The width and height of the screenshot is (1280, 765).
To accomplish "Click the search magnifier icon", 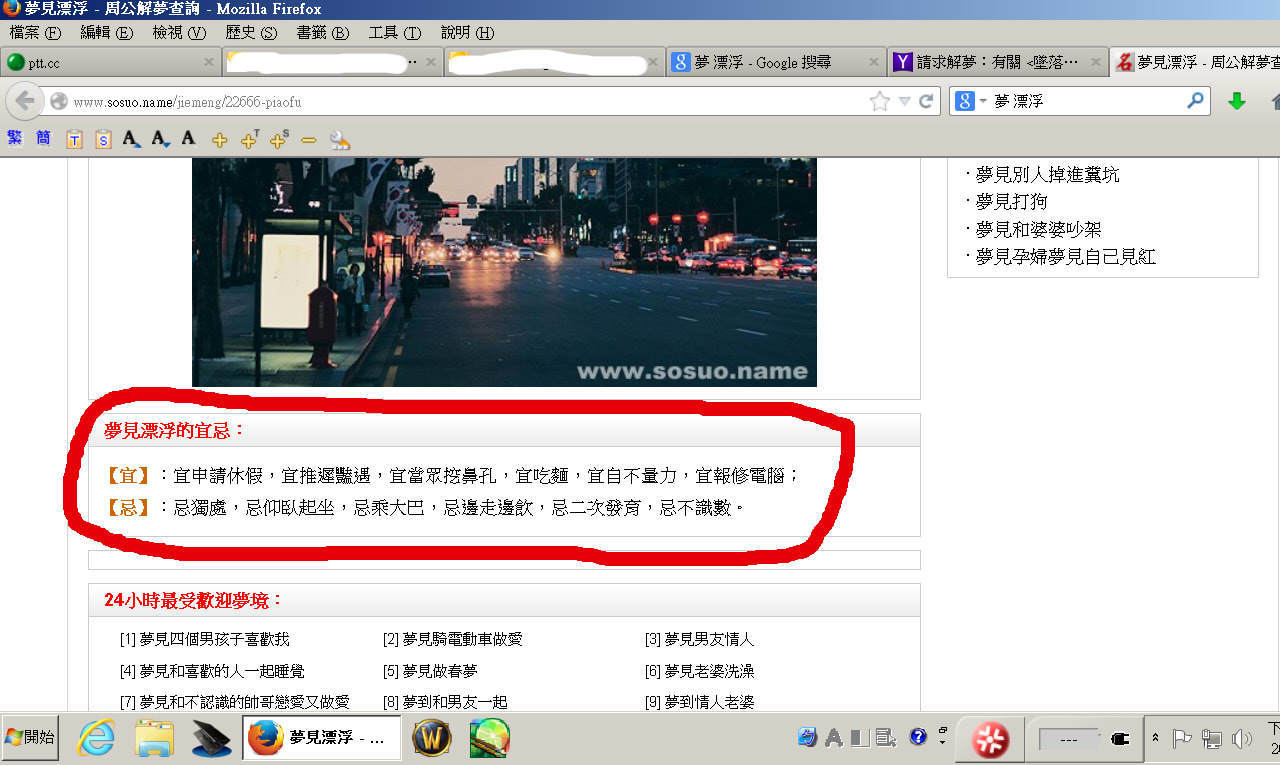I will pyautogui.click(x=1195, y=101).
